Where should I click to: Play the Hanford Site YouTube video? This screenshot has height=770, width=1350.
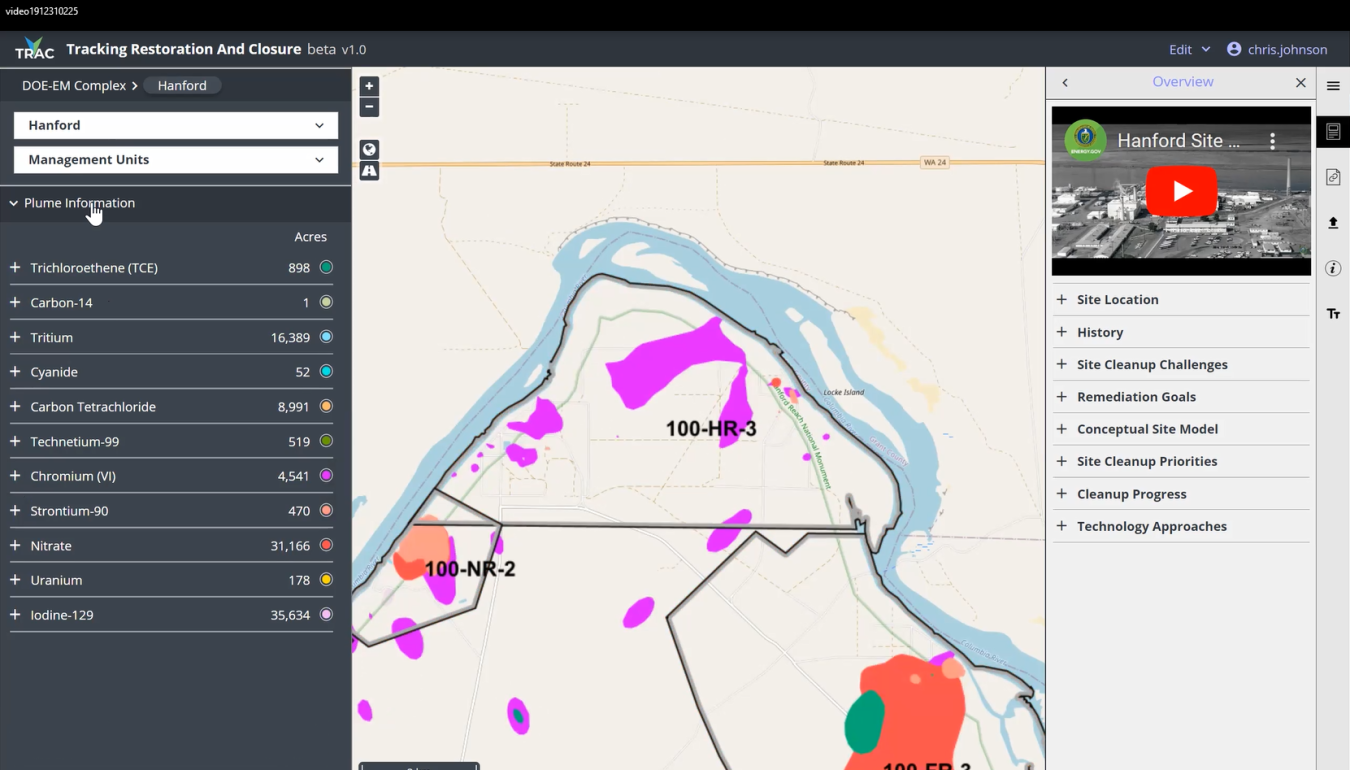[1181, 190]
